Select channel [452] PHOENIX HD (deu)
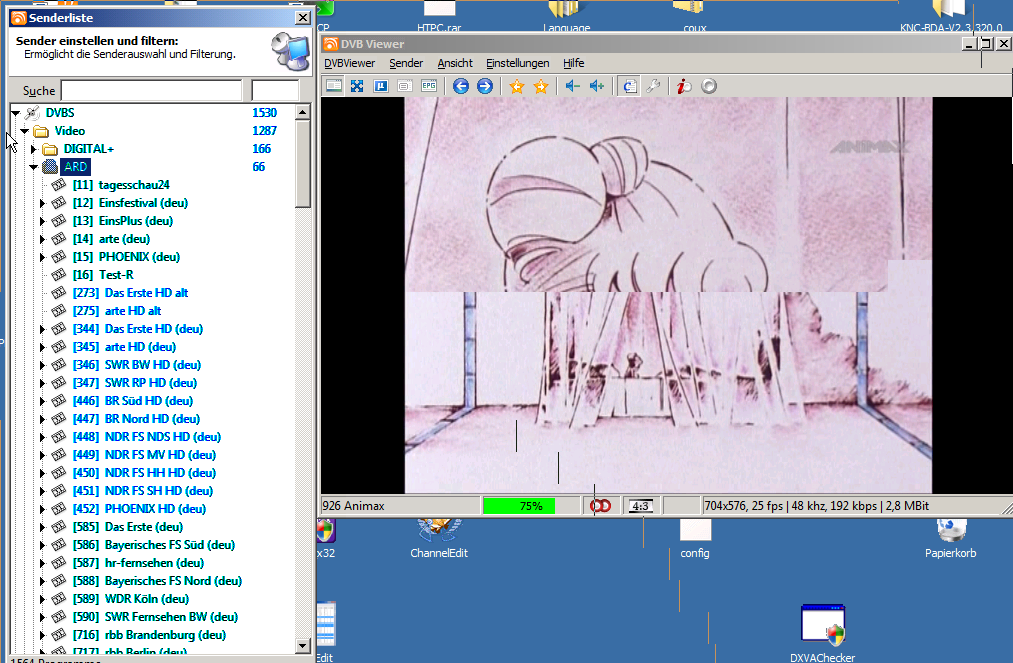 [139, 509]
